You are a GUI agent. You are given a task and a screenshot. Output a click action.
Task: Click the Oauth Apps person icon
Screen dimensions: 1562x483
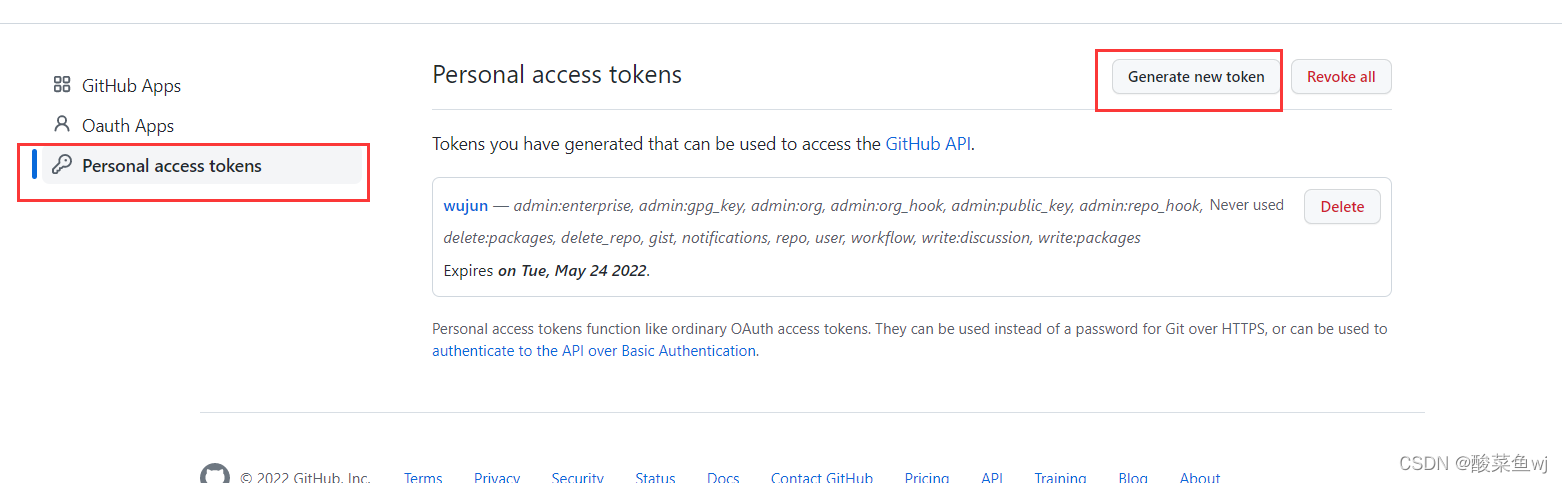coord(62,125)
